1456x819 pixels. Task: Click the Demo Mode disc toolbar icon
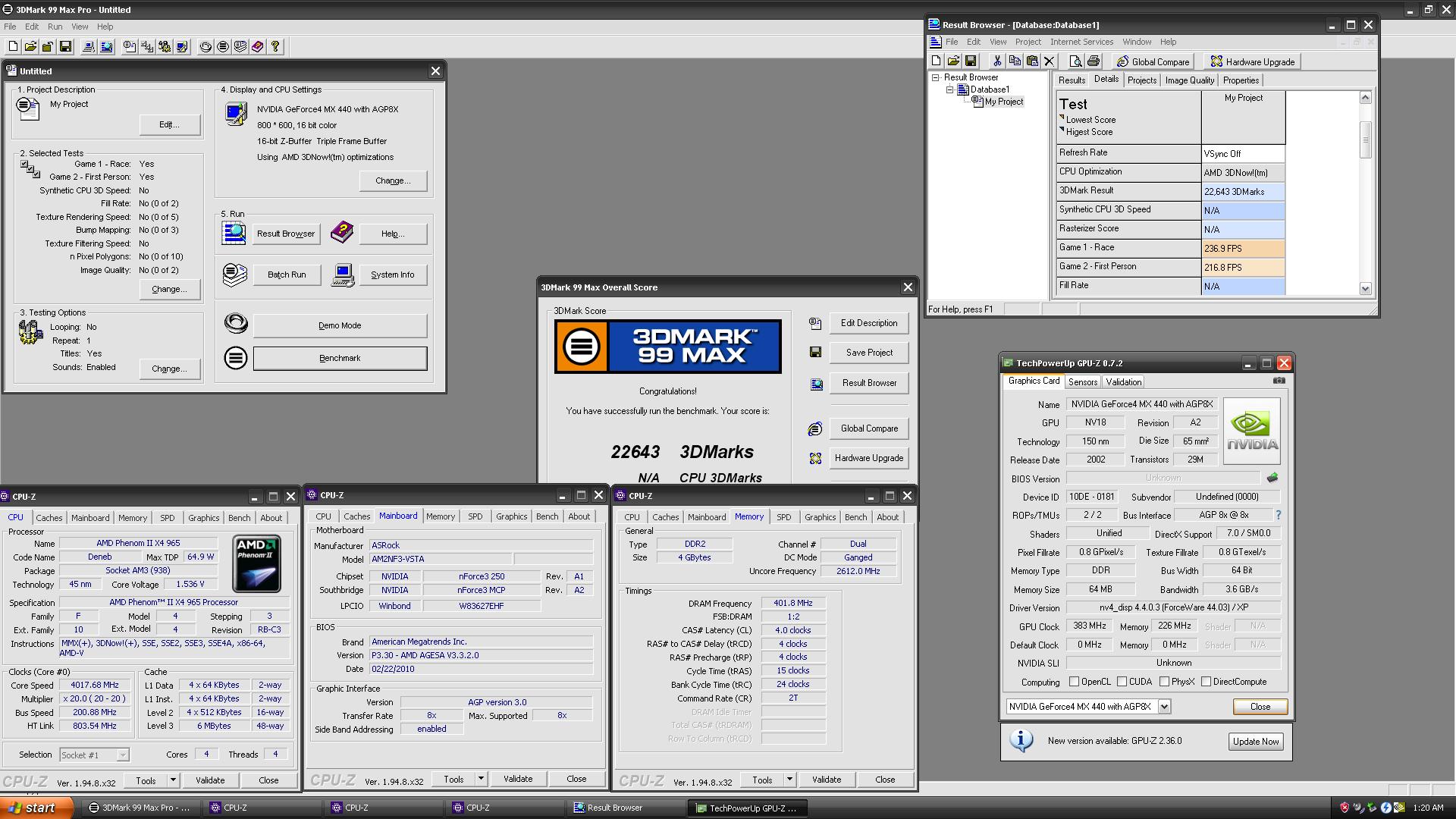pos(206,47)
